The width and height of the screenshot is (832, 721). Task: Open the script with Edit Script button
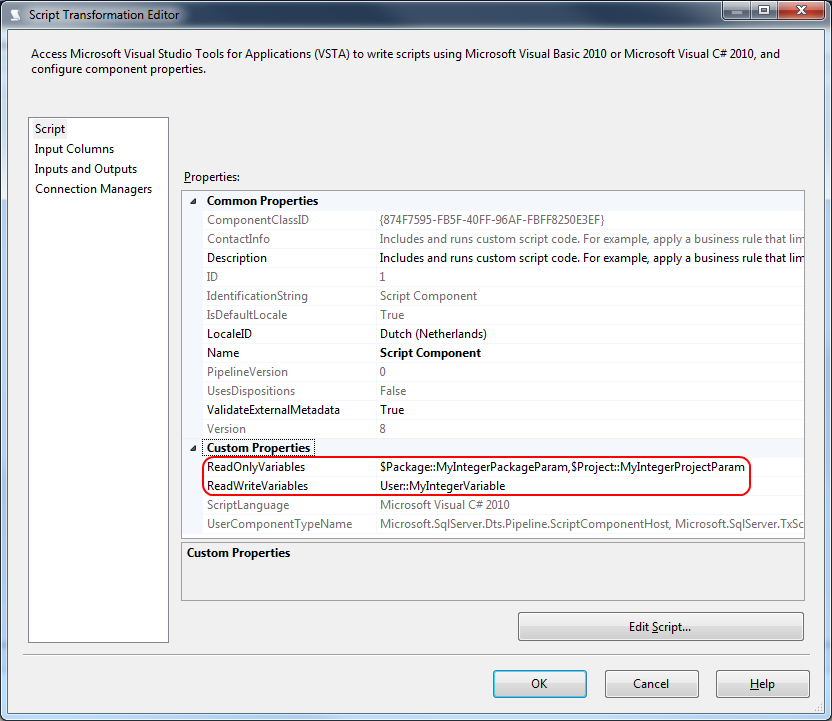[x=661, y=627]
